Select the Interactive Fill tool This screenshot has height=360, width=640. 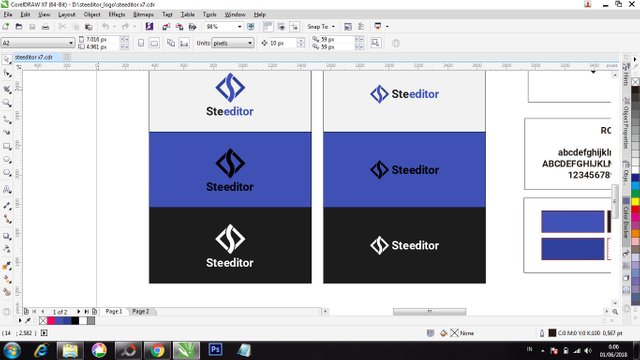point(7,279)
